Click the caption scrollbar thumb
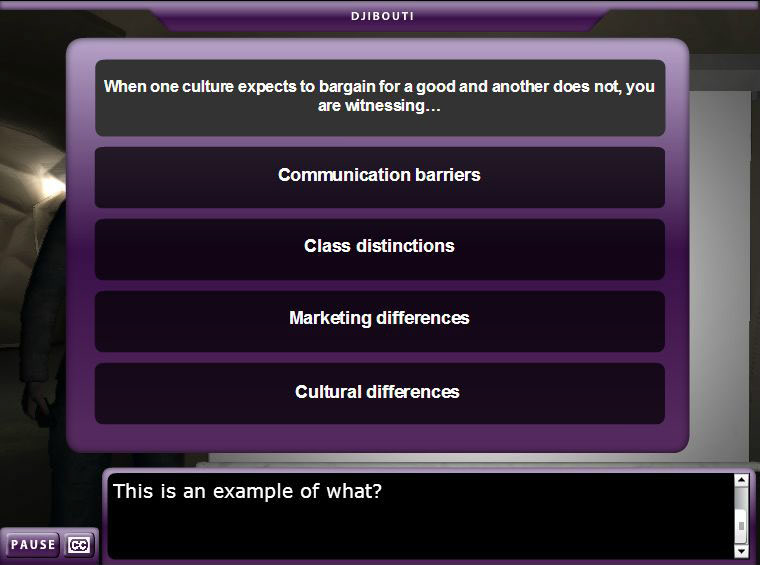The height and width of the screenshot is (565, 760). click(x=741, y=526)
